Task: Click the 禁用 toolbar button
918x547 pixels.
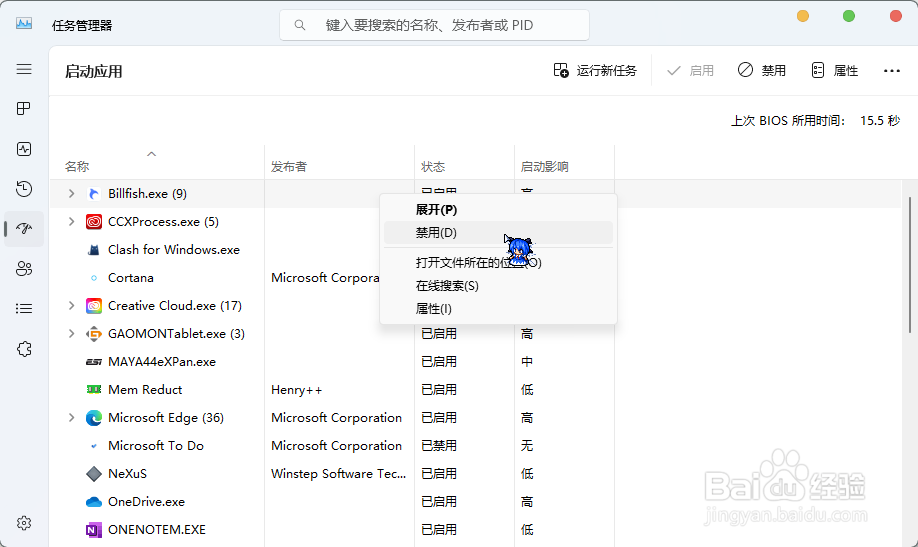Action: click(x=762, y=71)
